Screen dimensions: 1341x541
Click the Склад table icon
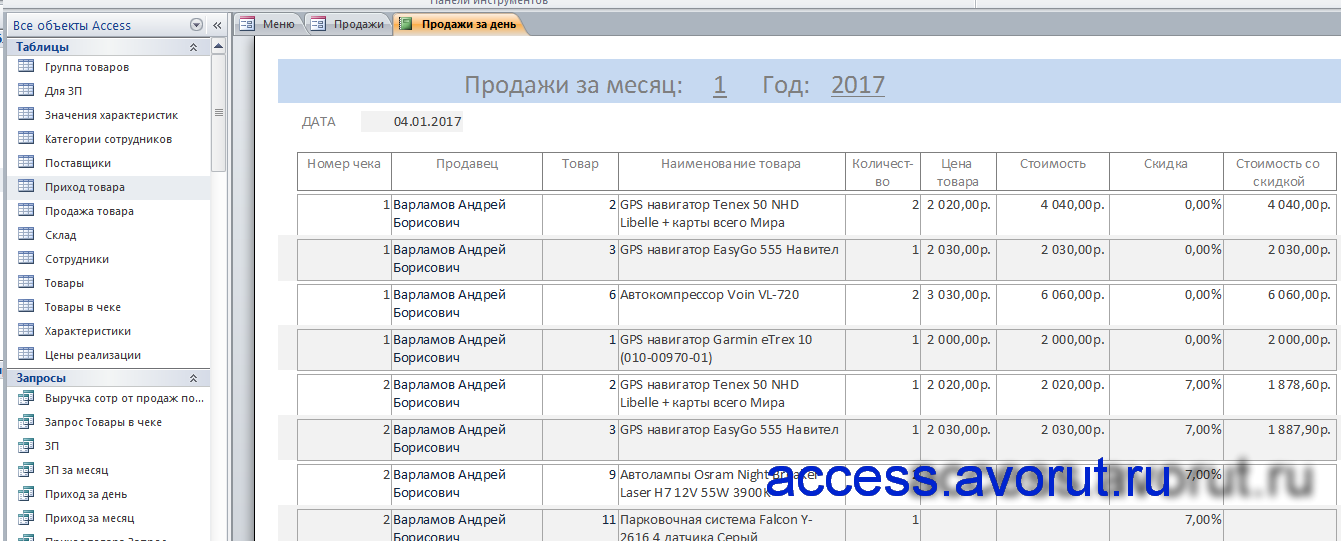coord(26,235)
